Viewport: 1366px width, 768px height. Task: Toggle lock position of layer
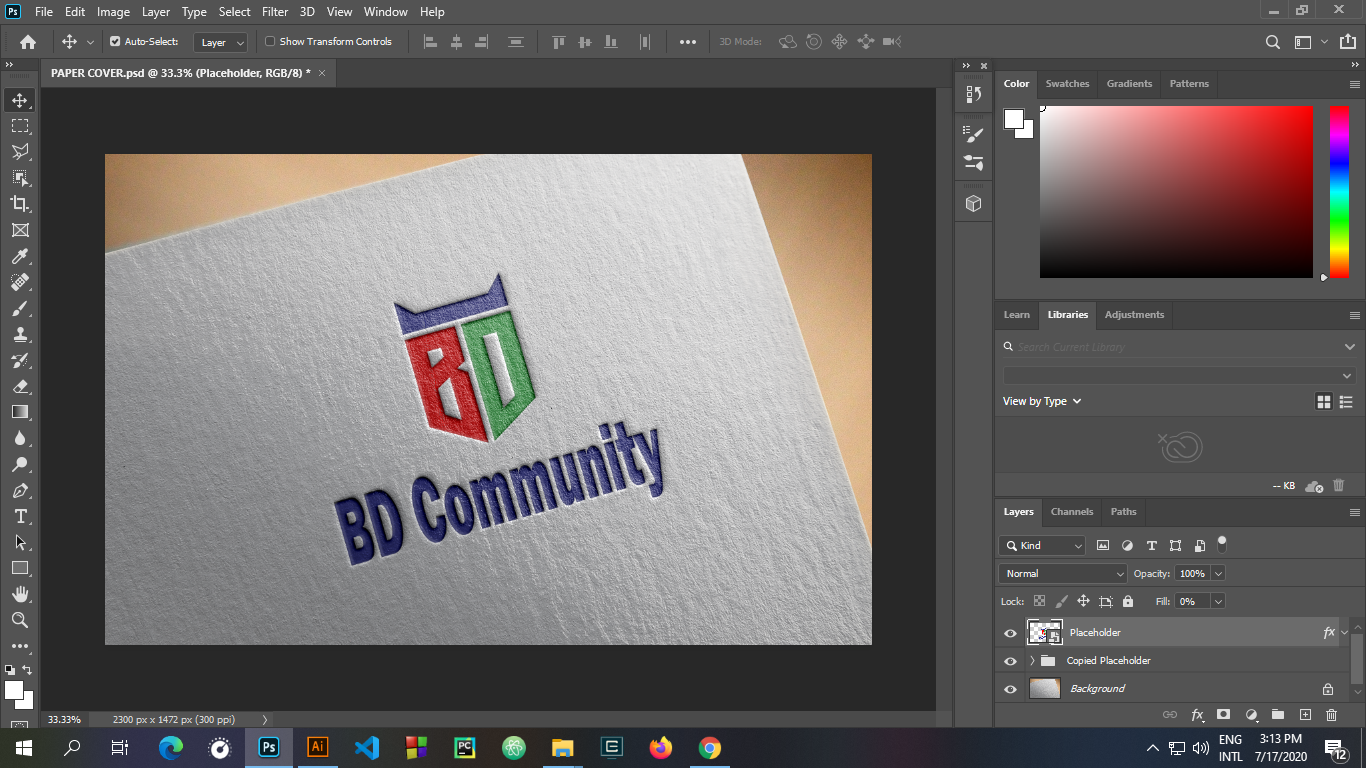point(1083,601)
